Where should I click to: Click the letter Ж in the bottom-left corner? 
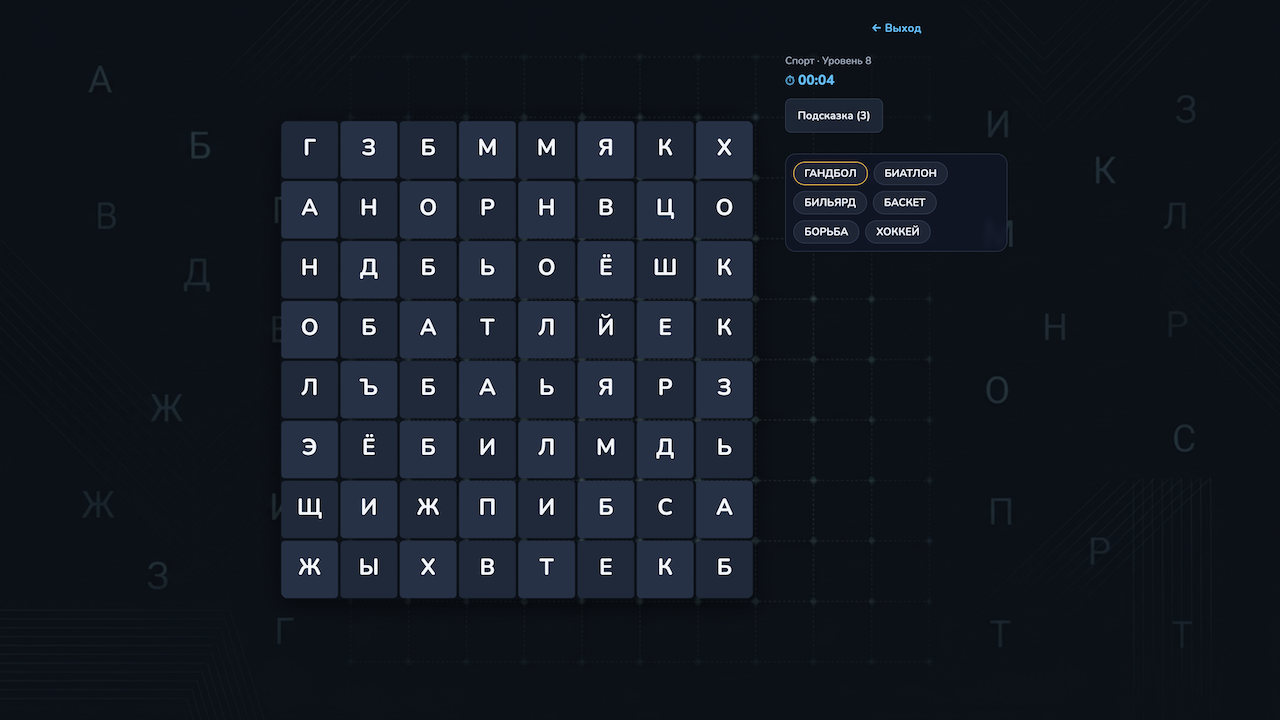(309, 568)
